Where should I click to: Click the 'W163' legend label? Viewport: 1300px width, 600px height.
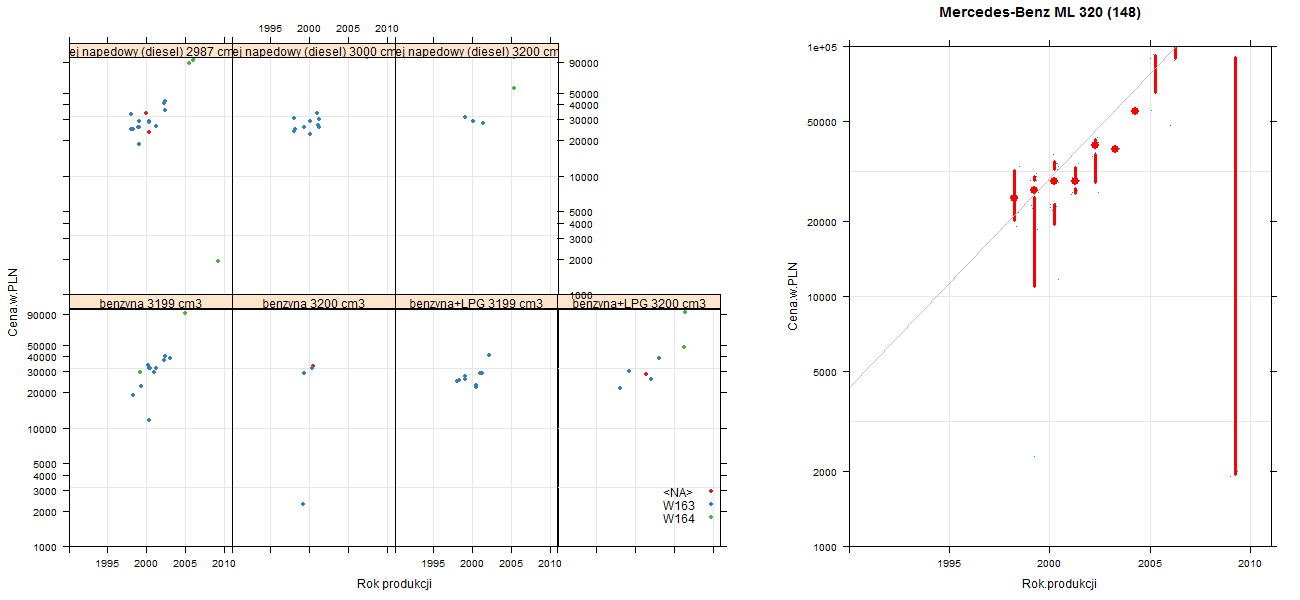coord(678,505)
